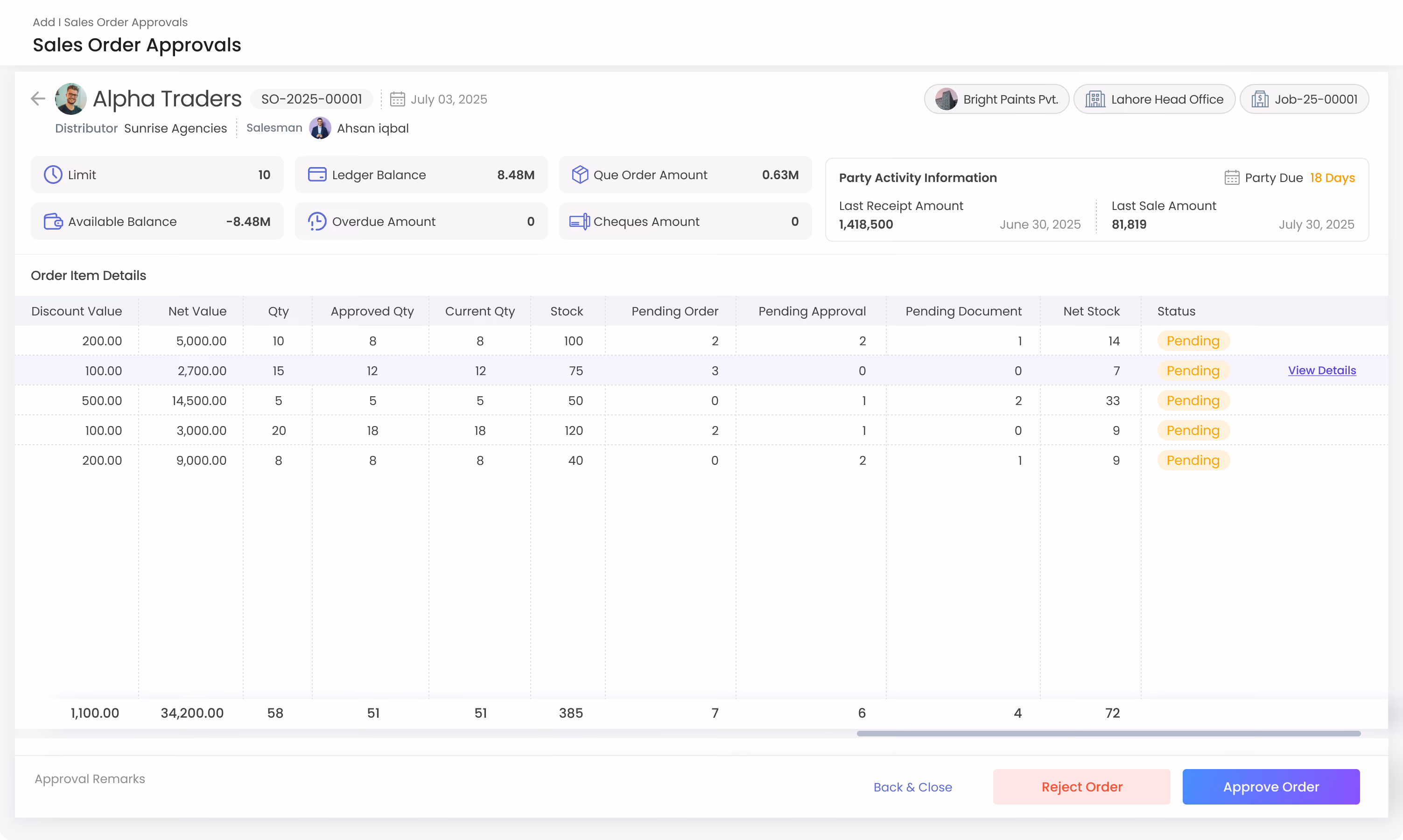Click the Current Qty column header

click(480, 311)
